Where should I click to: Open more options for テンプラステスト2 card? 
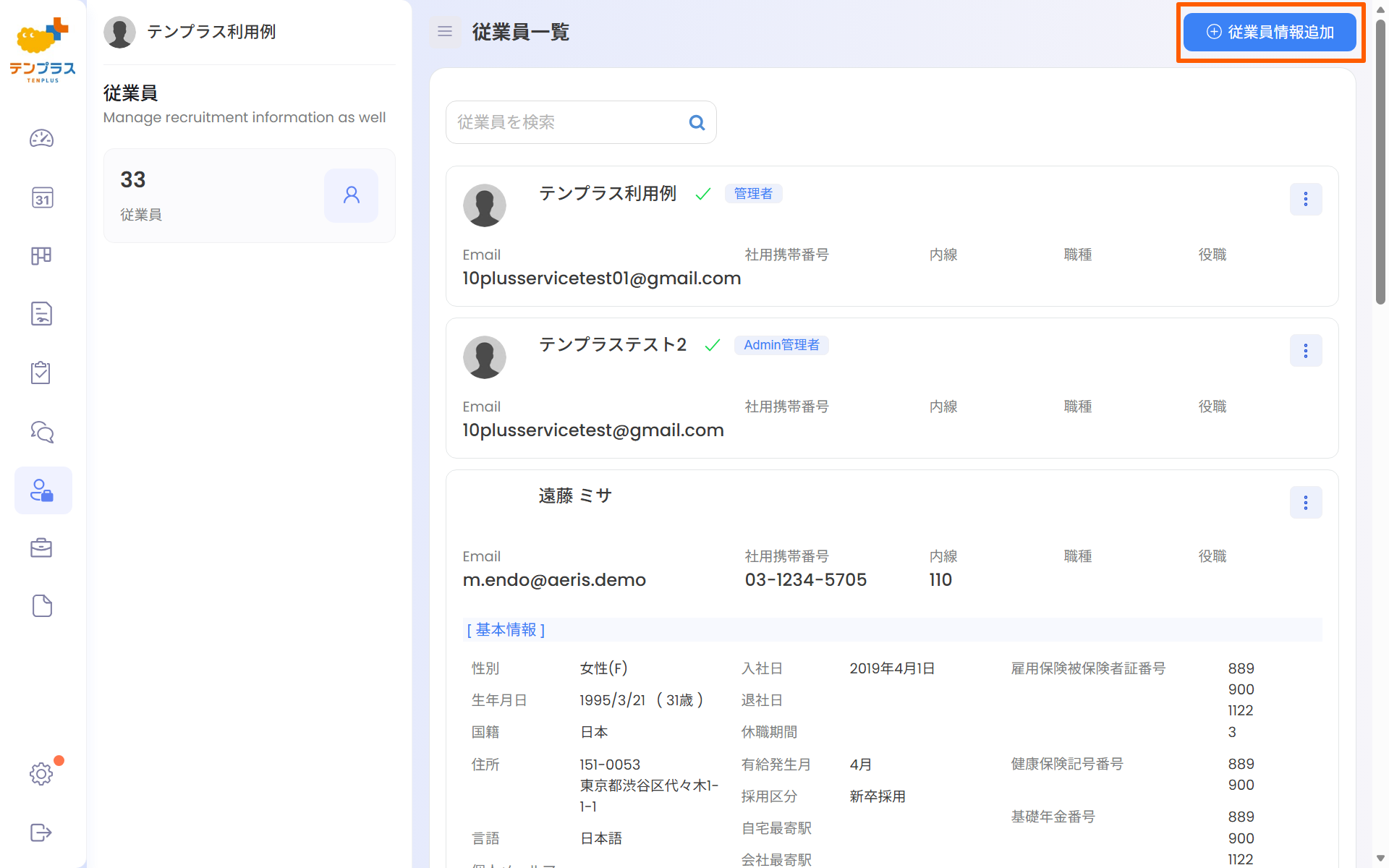pyautogui.click(x=1306, y=351)
